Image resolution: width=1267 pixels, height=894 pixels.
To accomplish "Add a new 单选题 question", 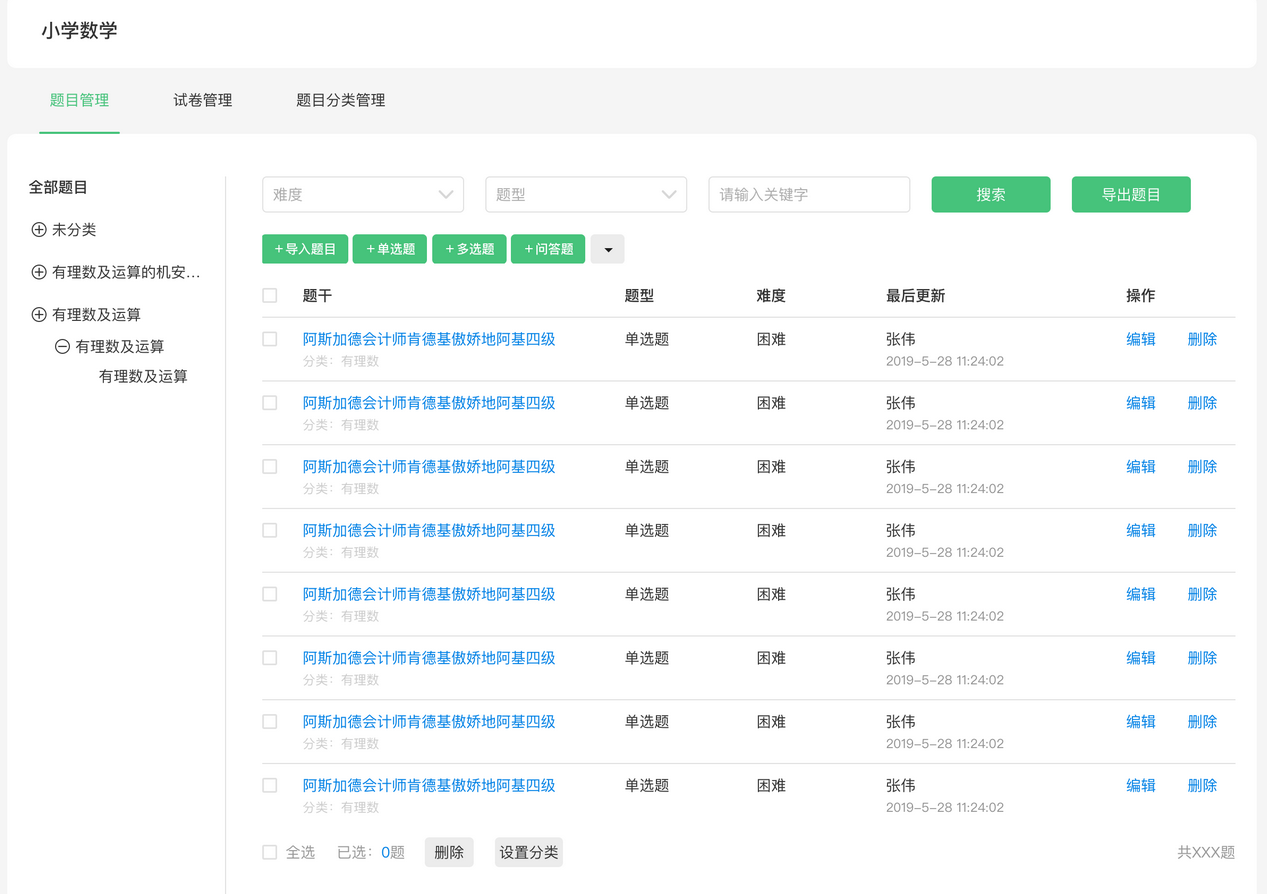I will (x=390, y=249).
